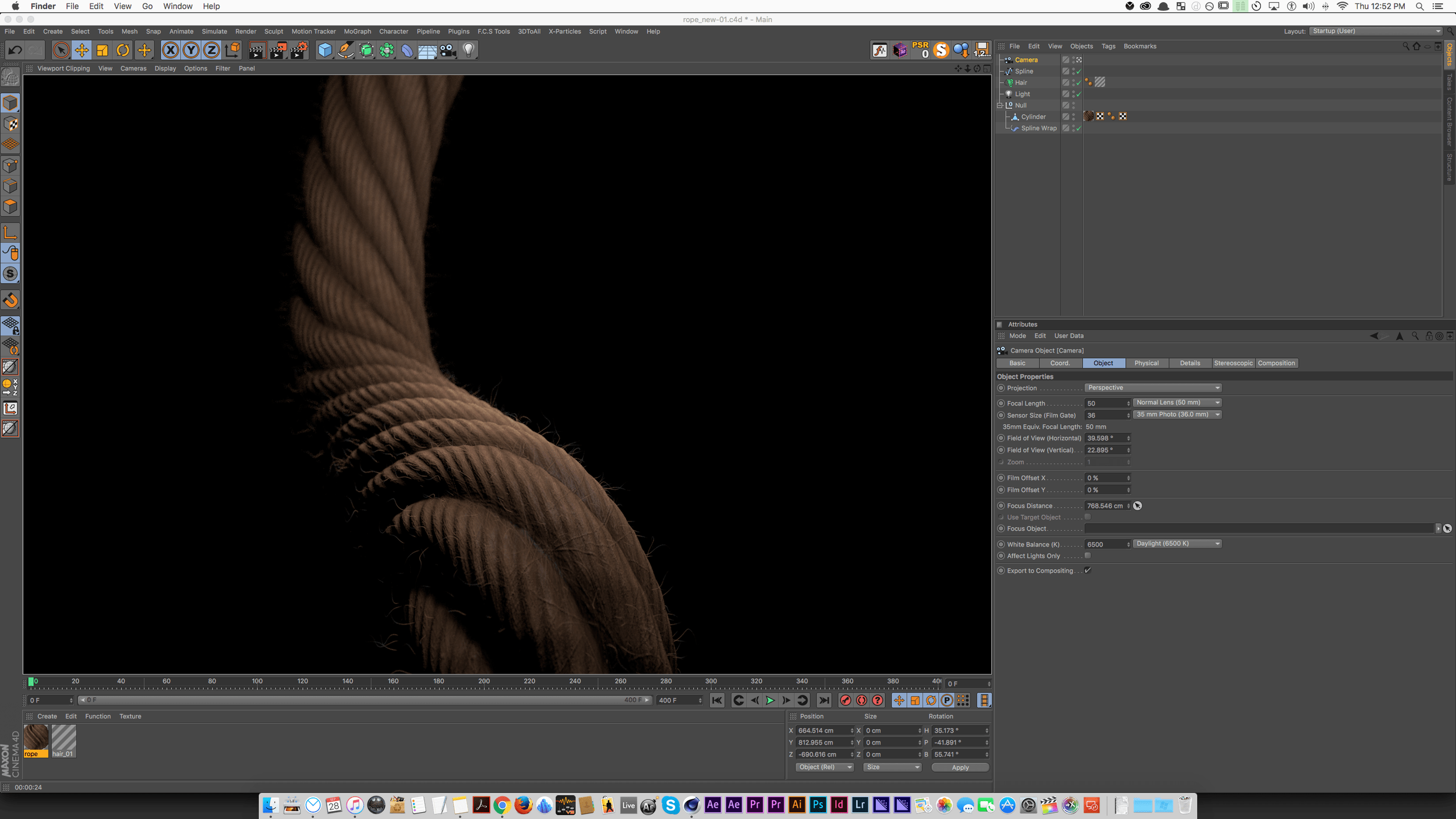Viewport: 1456px width, 819px height.
Task: Toggle X axis lock
Action: 170,50
